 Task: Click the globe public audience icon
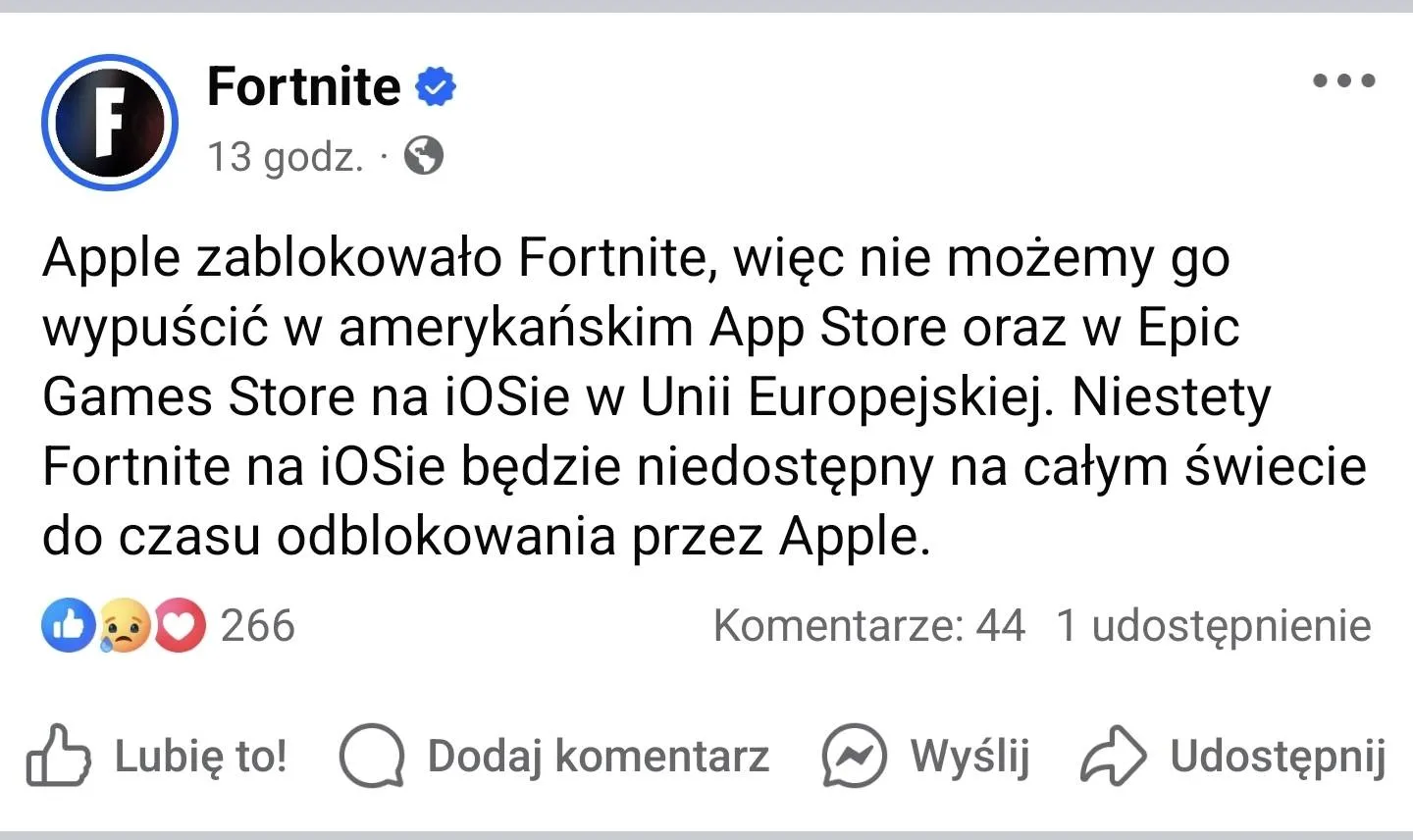coord(424,155)
